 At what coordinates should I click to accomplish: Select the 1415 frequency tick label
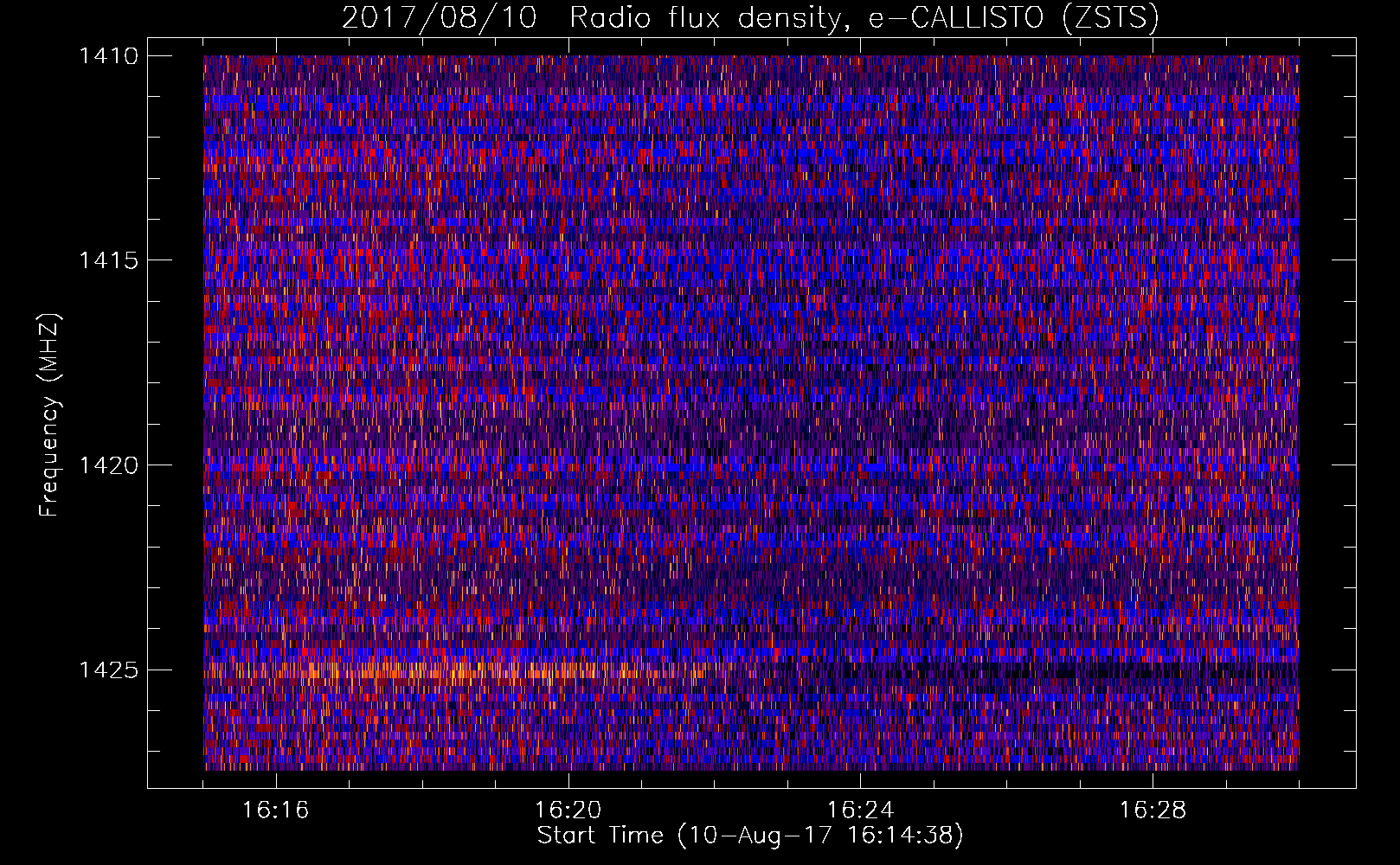click(x=108, y=260)
